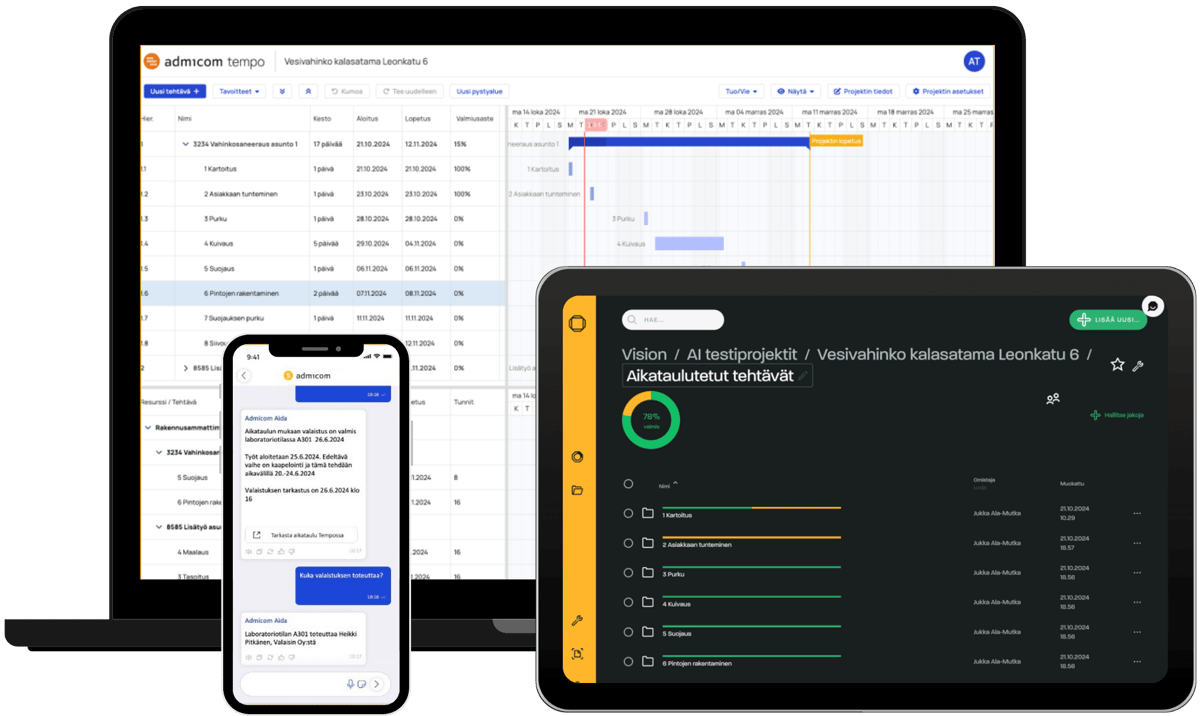Image resolution: width=1200 pixels, height=716 pixels.
Task: Open Projektin asetukset settings
Action: [950, 91]
